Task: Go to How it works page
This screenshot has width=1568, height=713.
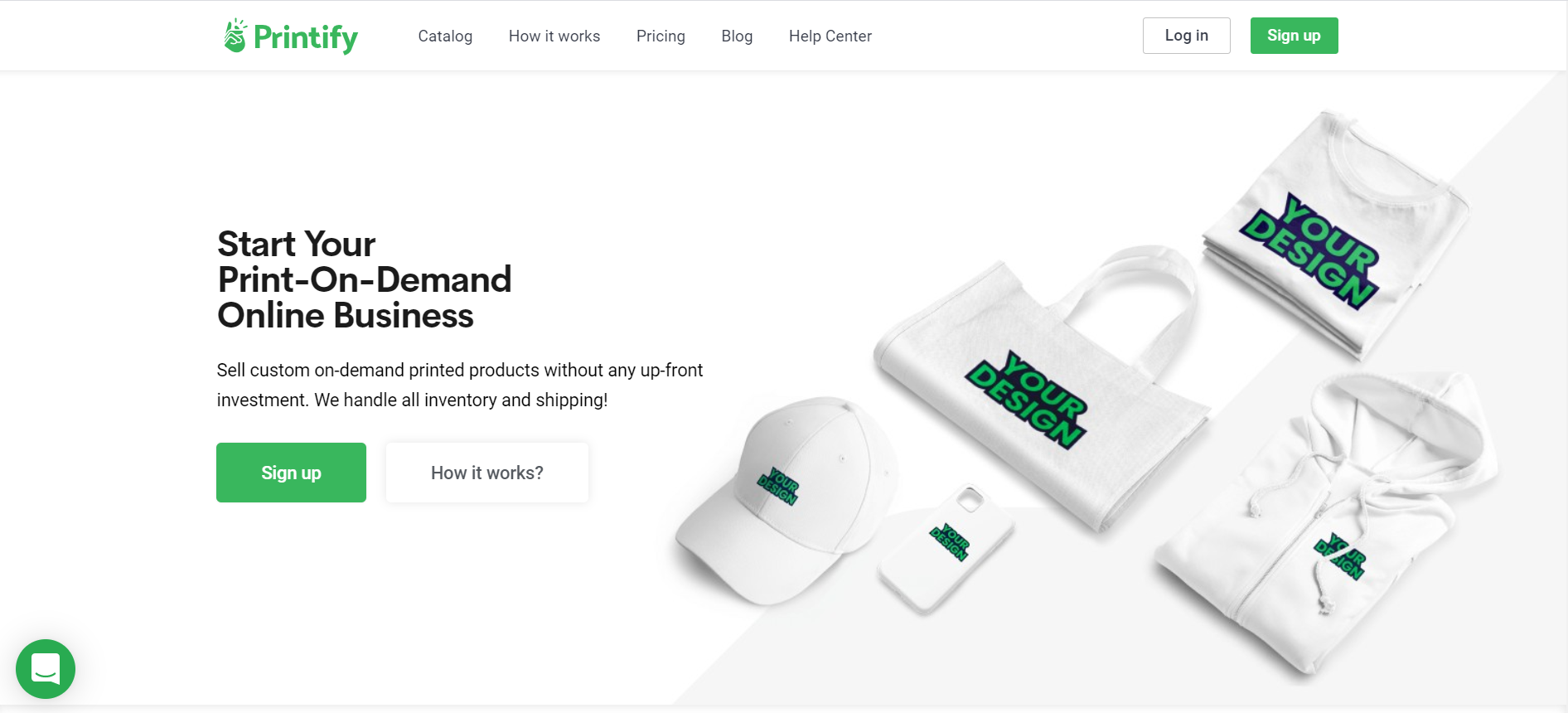Action: point(554,36)
